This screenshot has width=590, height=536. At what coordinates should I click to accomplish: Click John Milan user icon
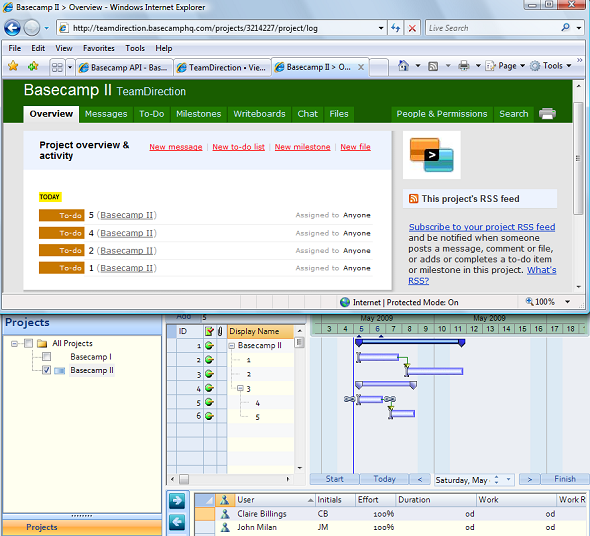[225, 527]
